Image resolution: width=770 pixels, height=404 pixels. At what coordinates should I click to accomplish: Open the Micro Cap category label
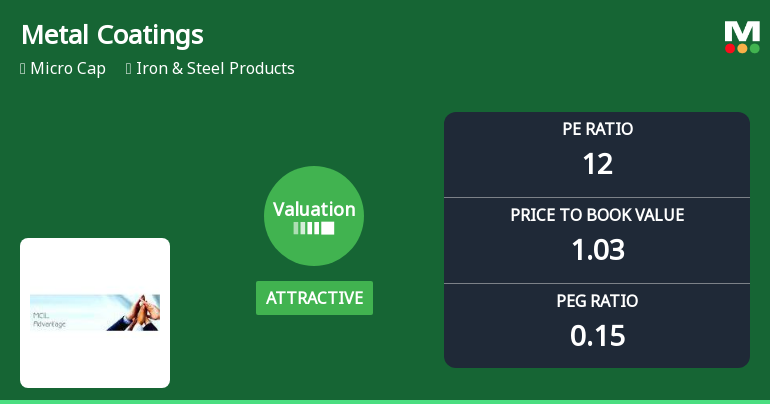[x=68, y=69]
